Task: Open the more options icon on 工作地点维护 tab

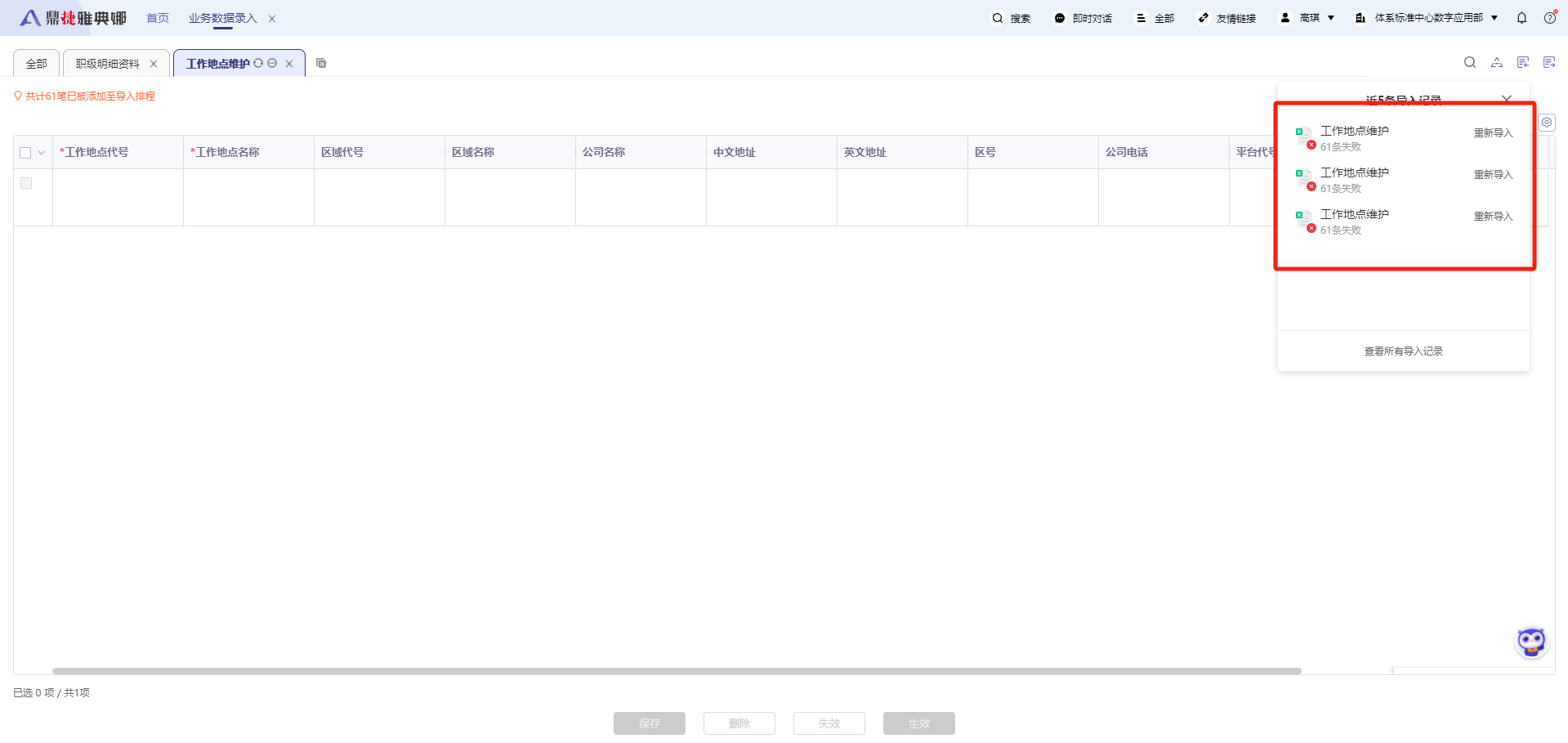Action: [x=272, y=63]
